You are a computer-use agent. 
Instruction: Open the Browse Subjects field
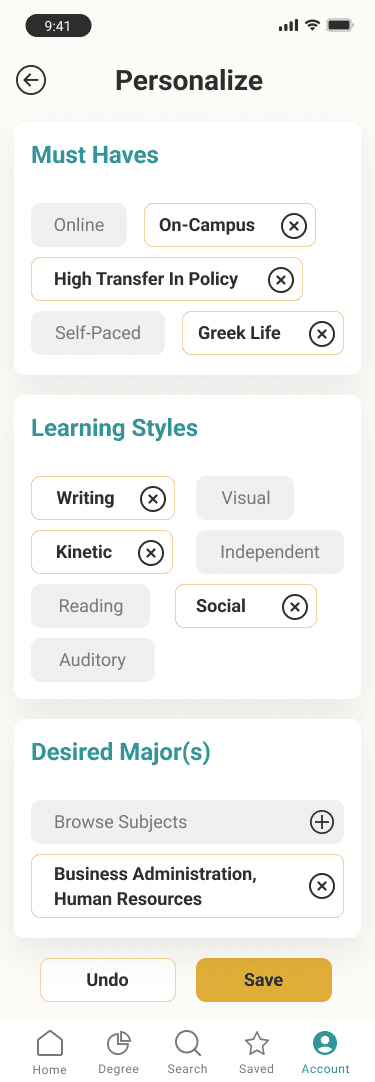(x=187, y=822)
